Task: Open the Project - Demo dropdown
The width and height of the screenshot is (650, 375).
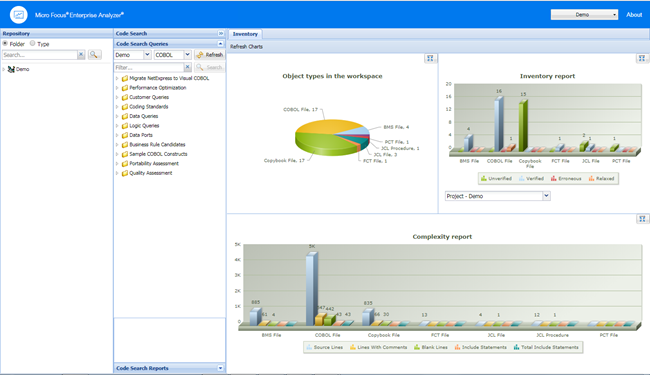Action: tap(546, 196)
